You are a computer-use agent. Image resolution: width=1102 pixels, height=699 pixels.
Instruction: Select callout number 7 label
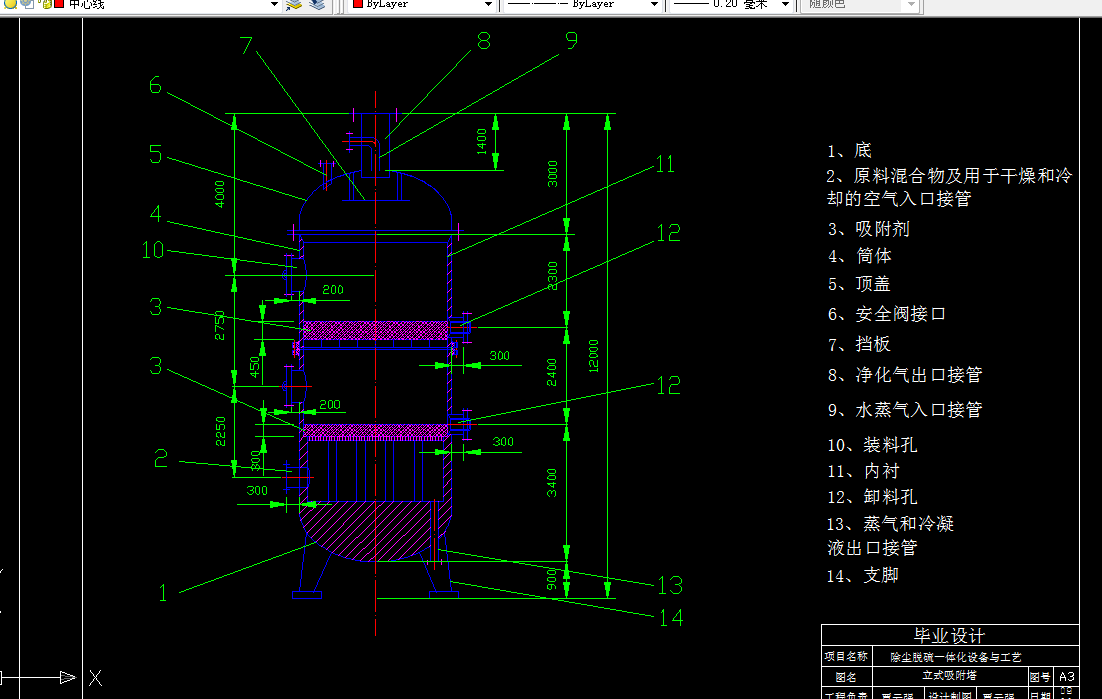point(246,46)
